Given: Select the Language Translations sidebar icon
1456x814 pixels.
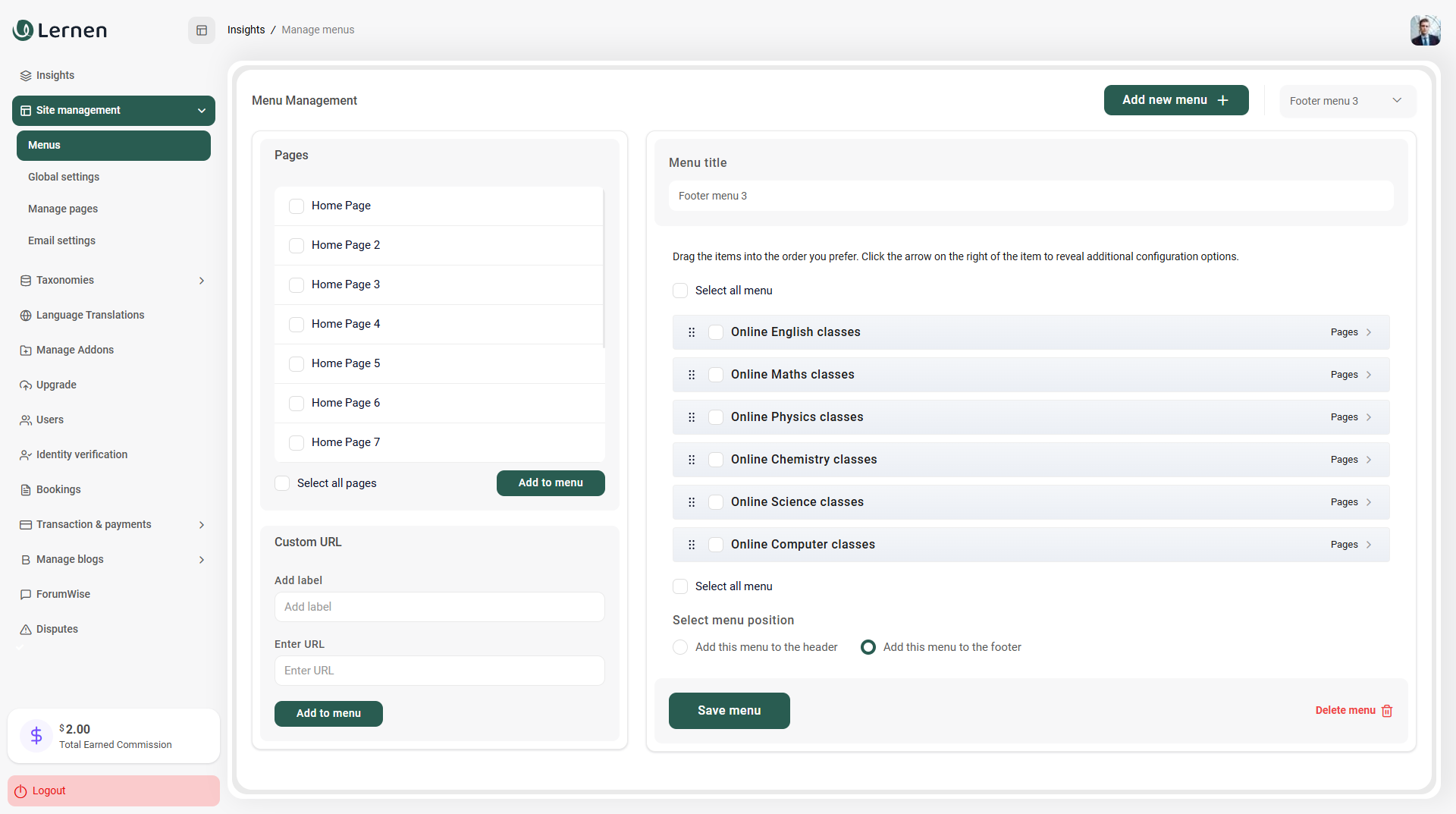Looking at the screenshot, I should coord(25,315).
